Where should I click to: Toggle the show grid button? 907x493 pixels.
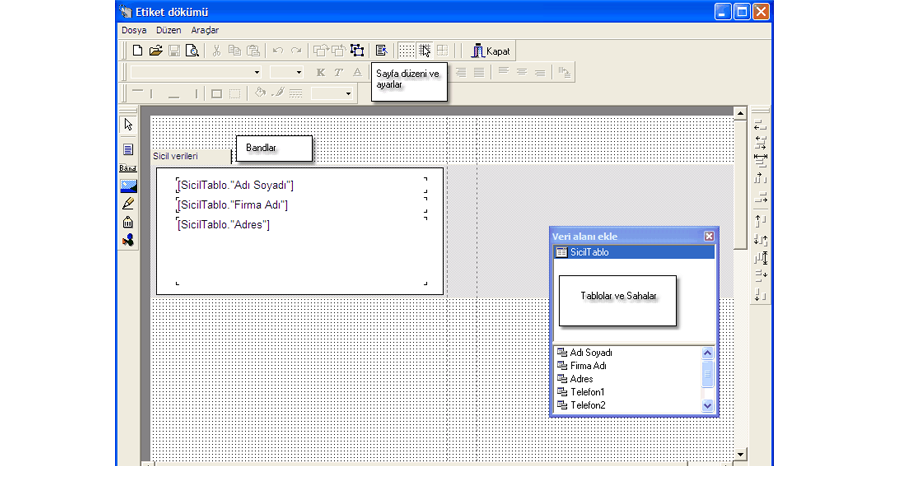coord(407,50)
